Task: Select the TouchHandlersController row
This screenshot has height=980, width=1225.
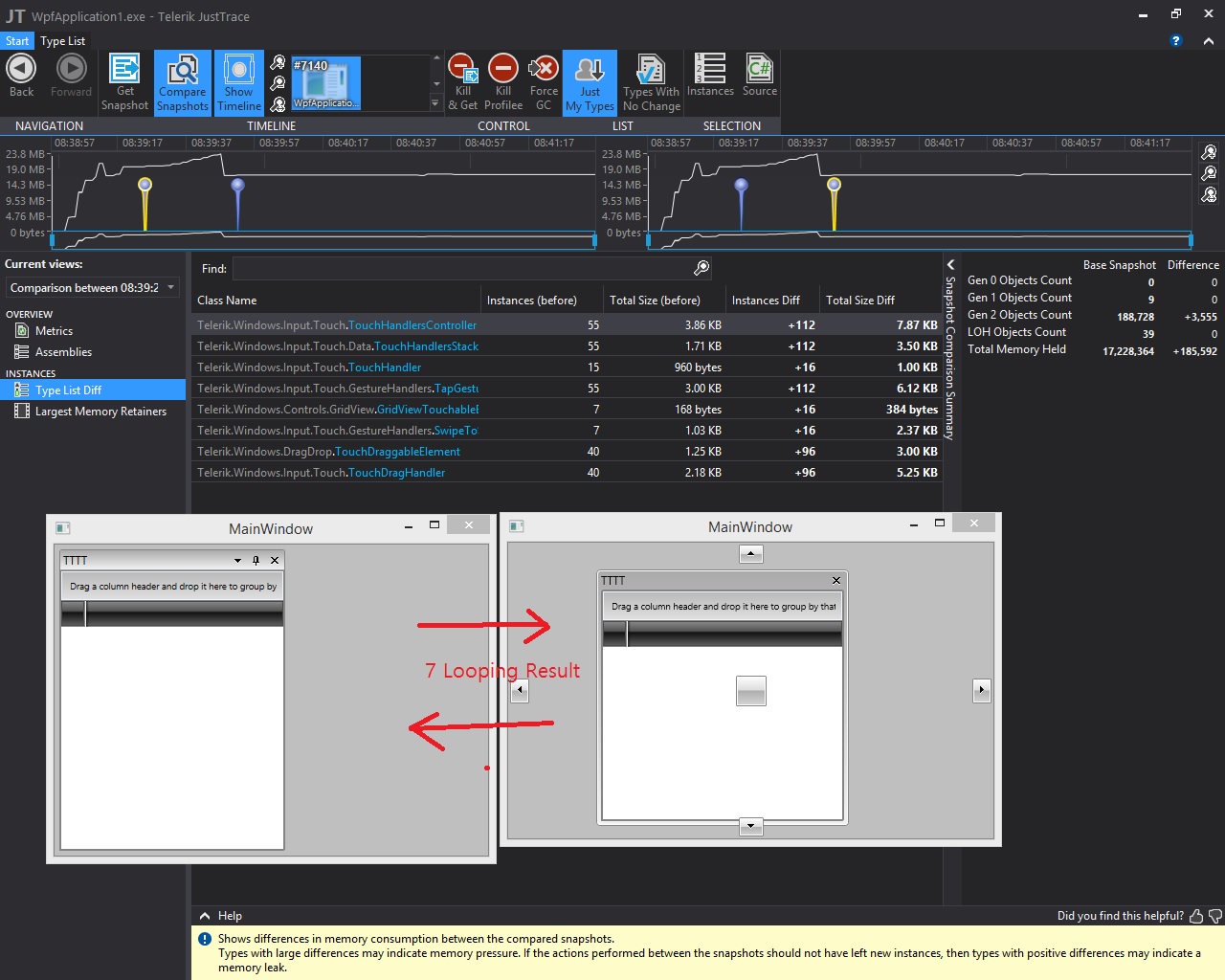Action: click(567, 324)
